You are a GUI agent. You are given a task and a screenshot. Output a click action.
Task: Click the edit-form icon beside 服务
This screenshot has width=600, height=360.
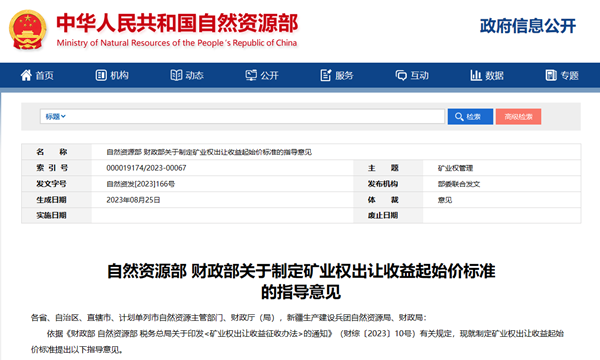pos(326,75)
